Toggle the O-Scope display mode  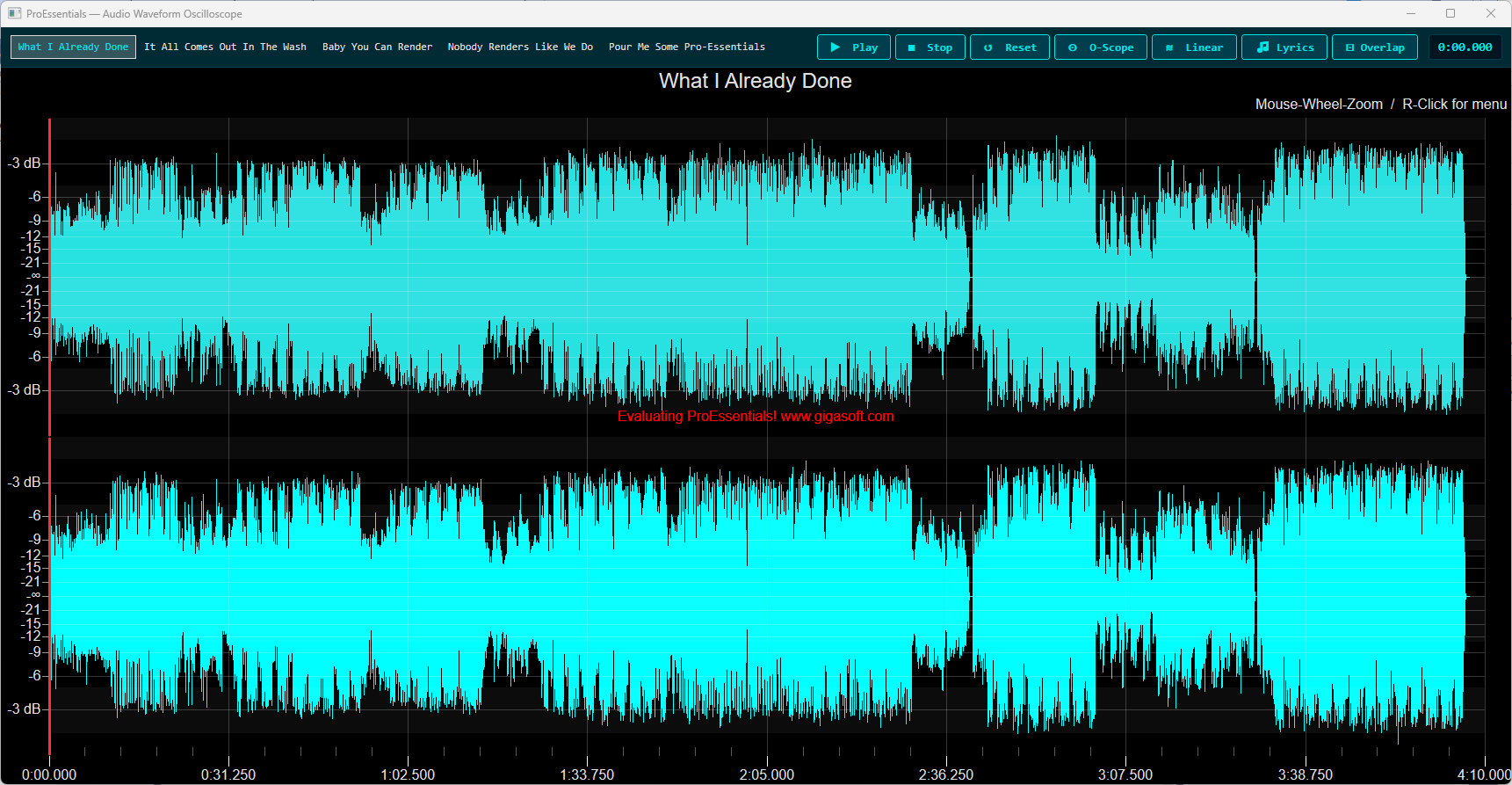(x=1101, y=47)
